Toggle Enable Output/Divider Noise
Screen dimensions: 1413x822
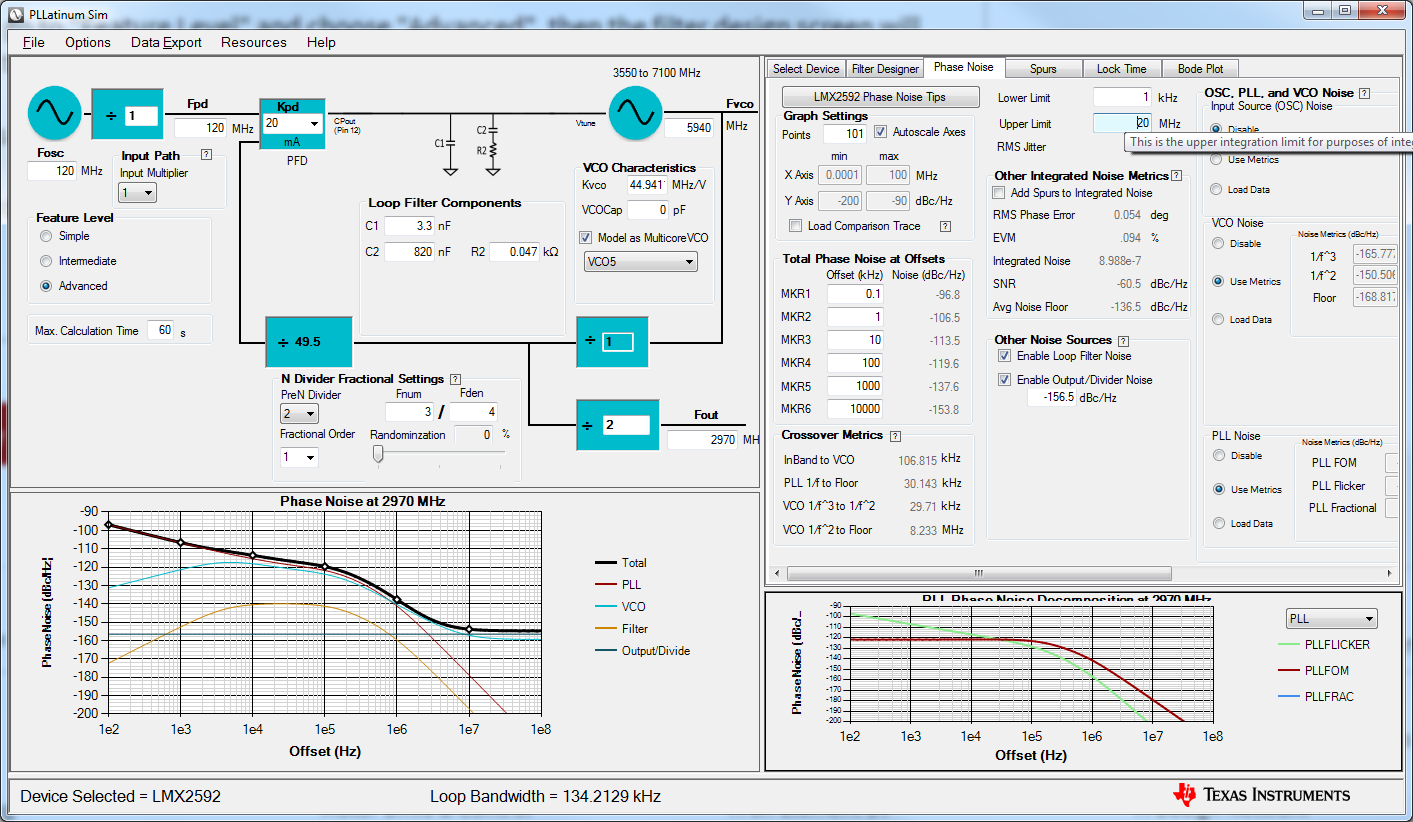[x=1005, y=380]
